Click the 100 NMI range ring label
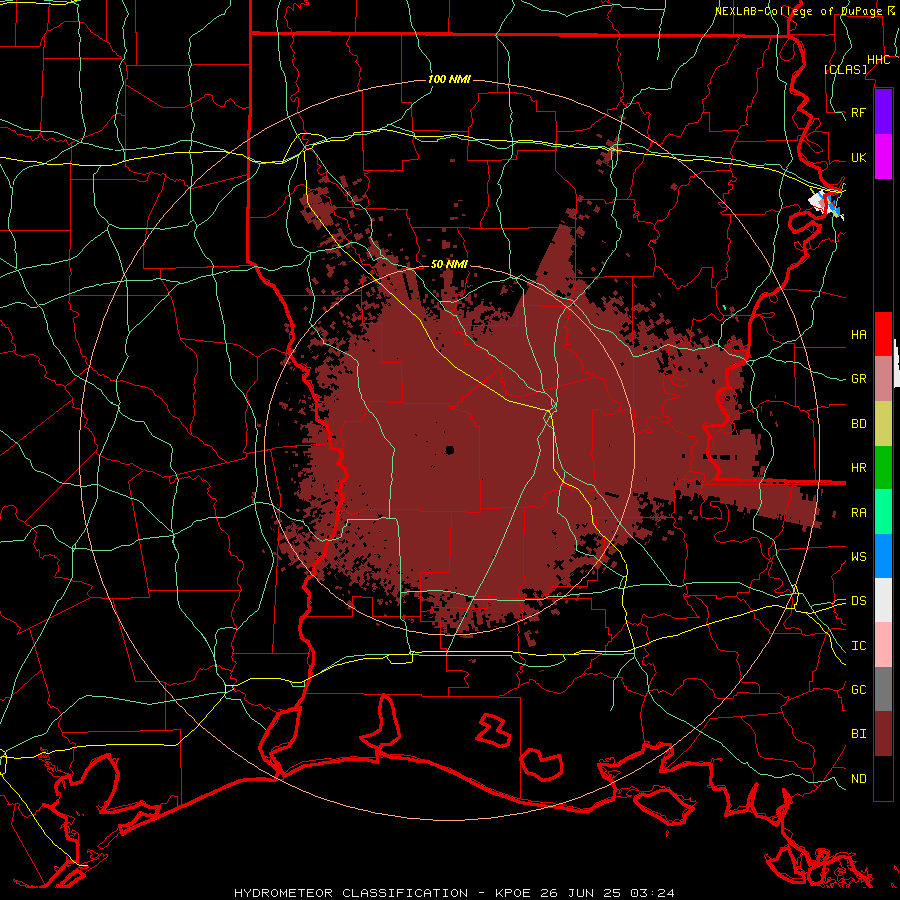Image resolution: width=900 pixels, height=900 pixels. click(x=449, y=79)
